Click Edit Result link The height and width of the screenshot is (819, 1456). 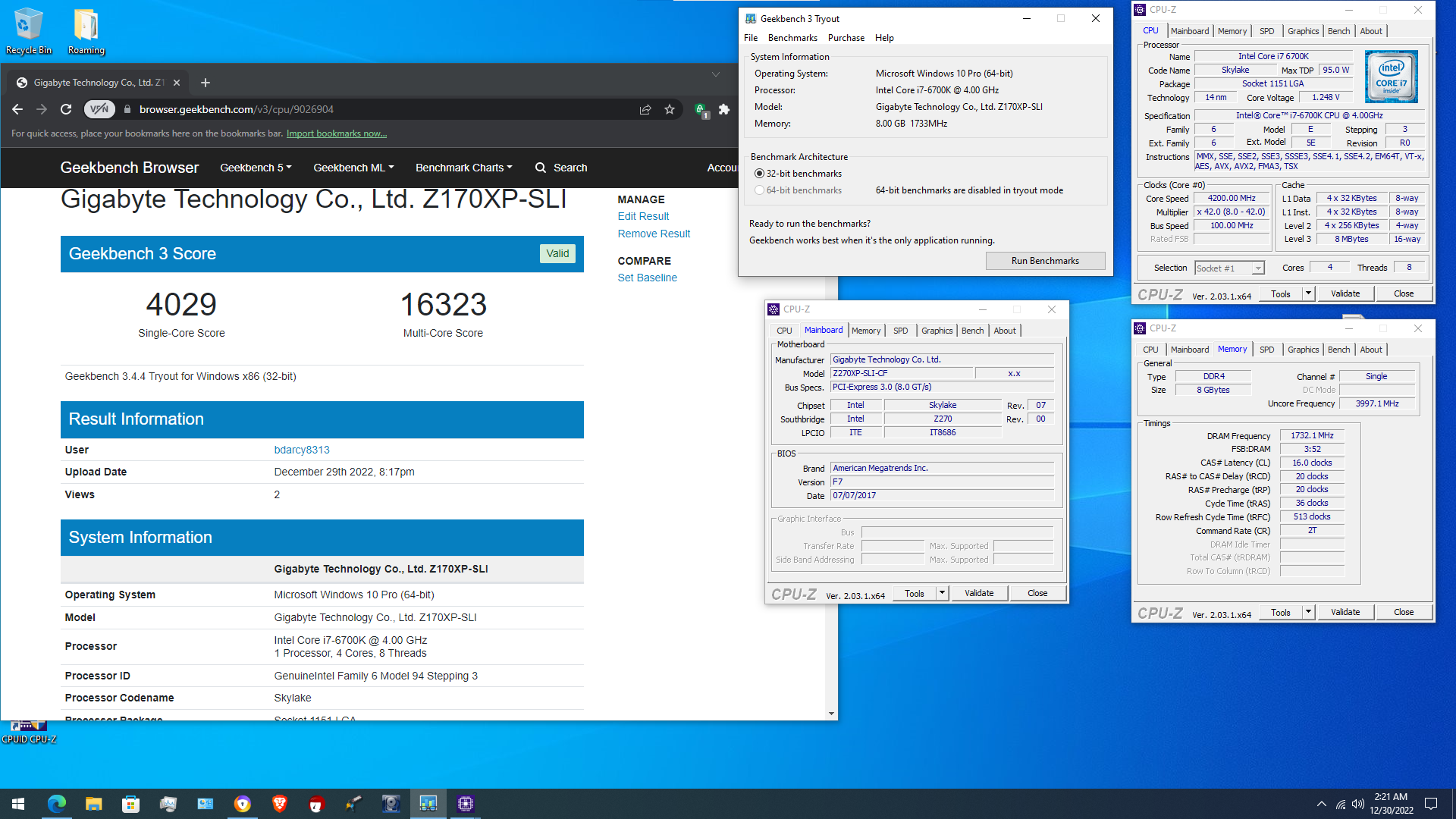pos(643,216)
